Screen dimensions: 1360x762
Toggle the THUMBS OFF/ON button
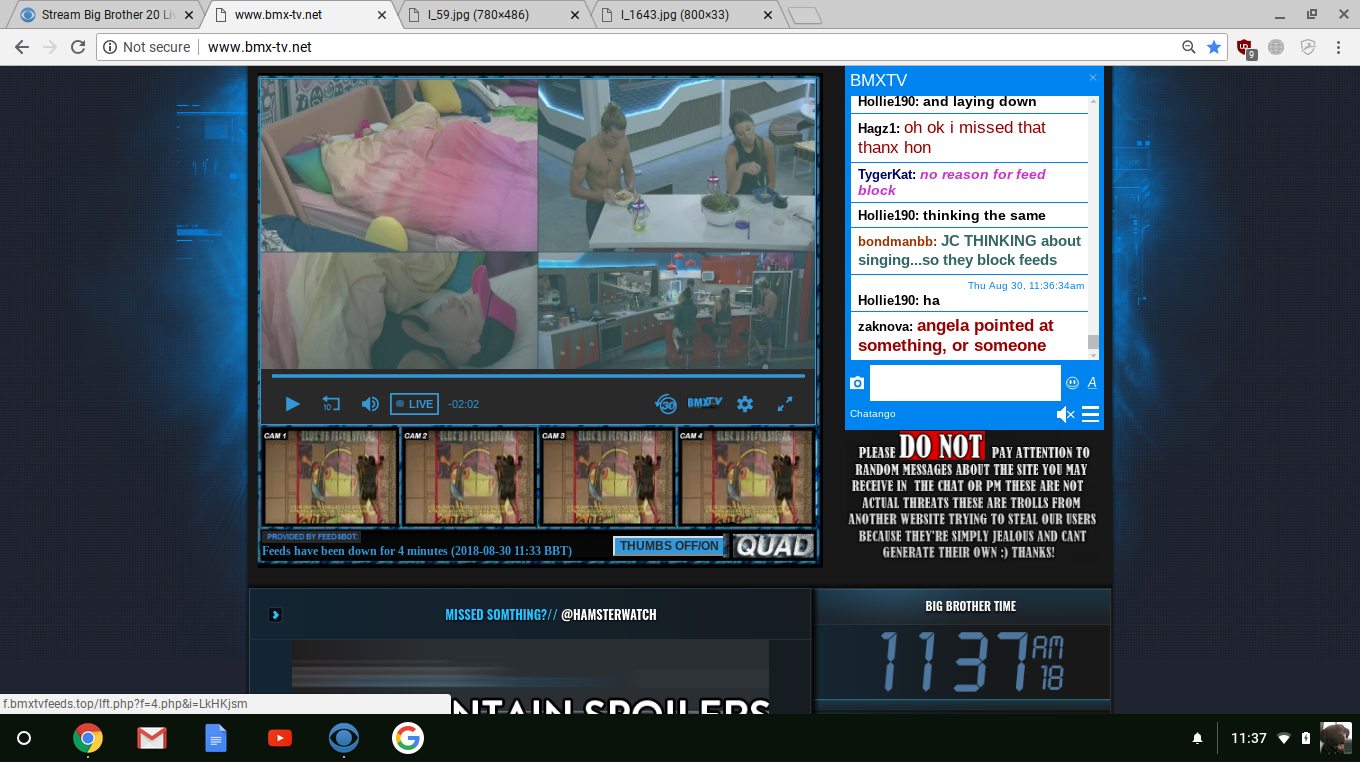tap(670, 546)
